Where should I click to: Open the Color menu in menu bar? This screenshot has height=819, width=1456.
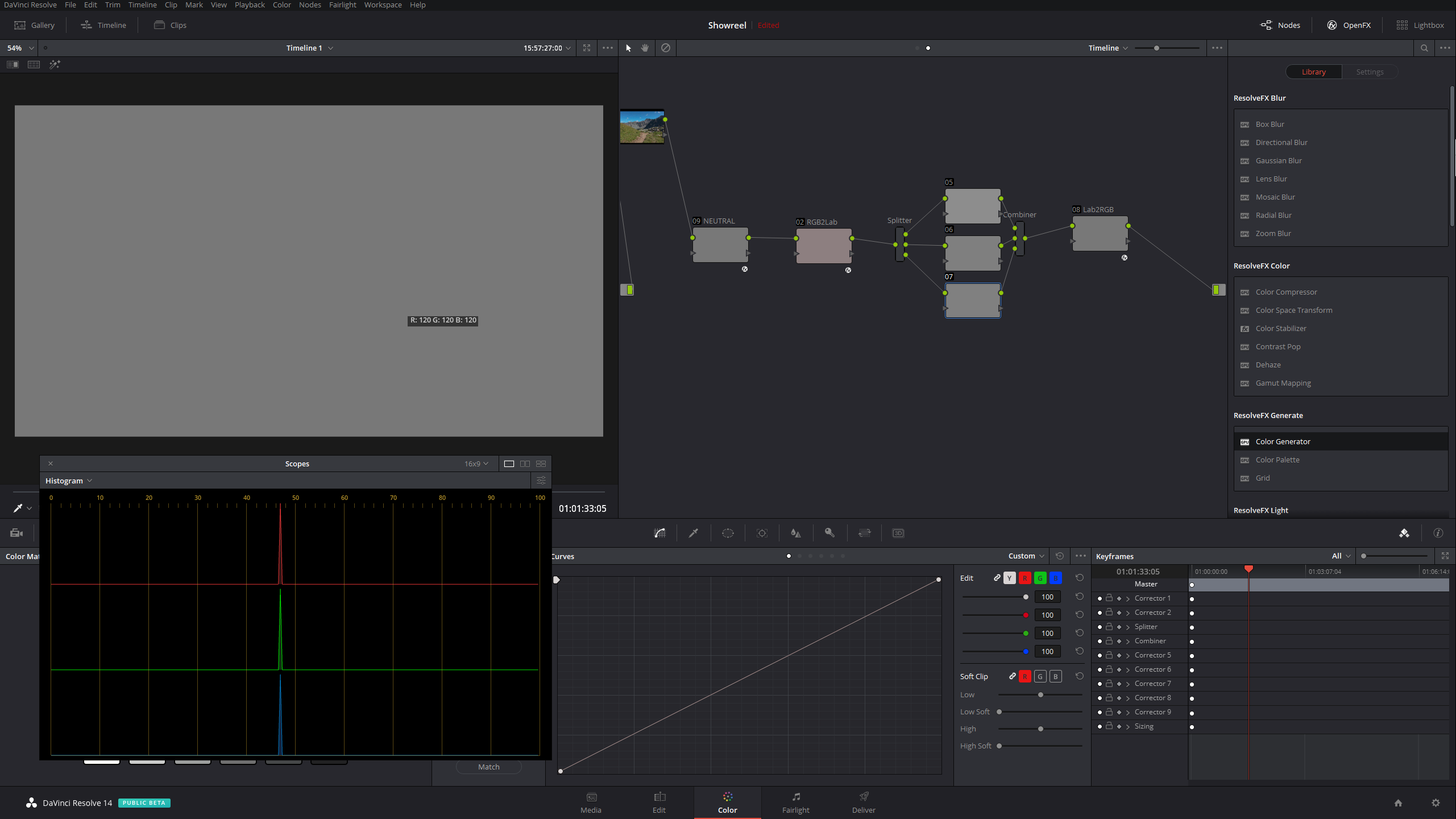pyautogui.click(x=281, y=5)
